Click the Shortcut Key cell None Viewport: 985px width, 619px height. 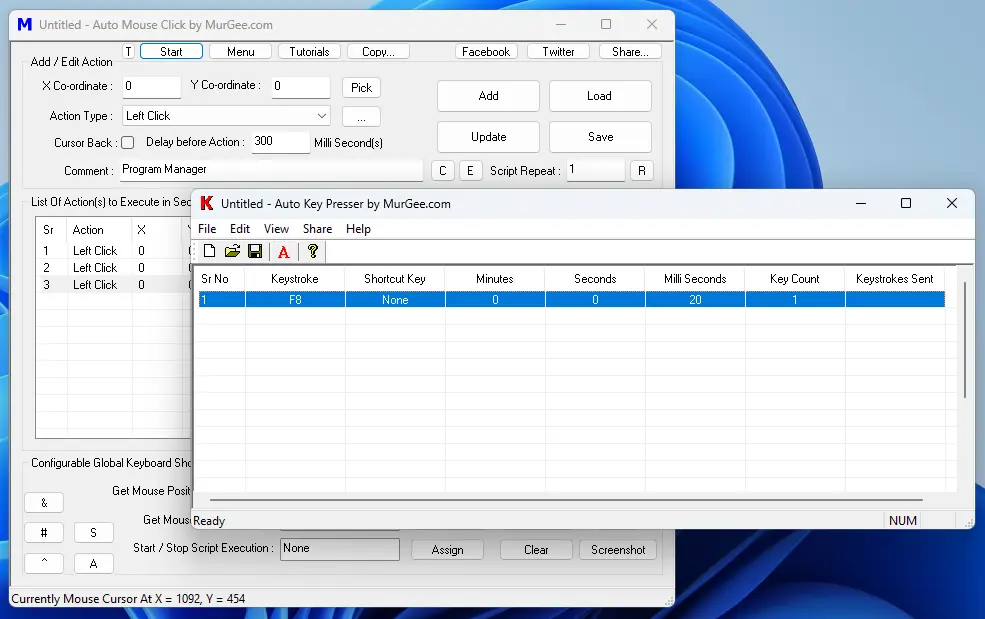coord(395,300)
